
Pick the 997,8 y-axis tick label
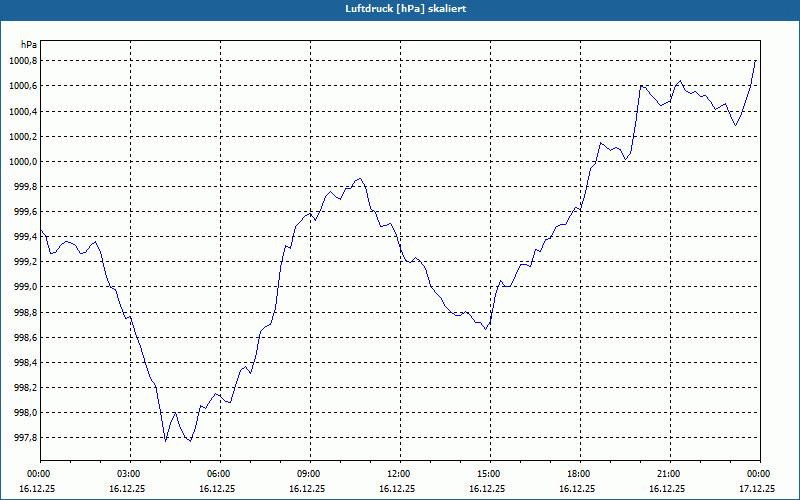click(x=26, y=438)
